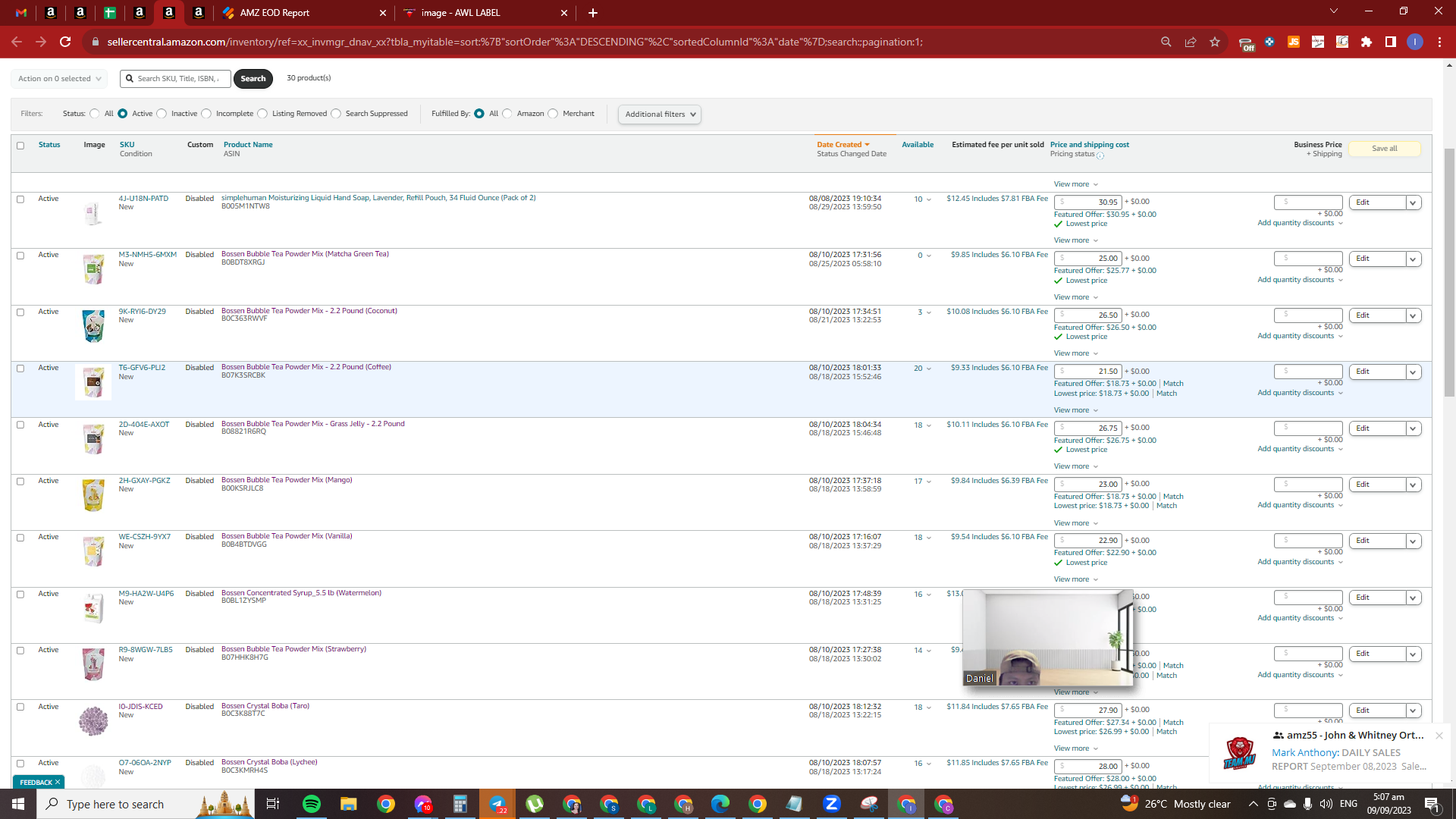
Task: Open the Edit dropdown arrow for 4J-U18N-PATD
Action: [1413, 202]
